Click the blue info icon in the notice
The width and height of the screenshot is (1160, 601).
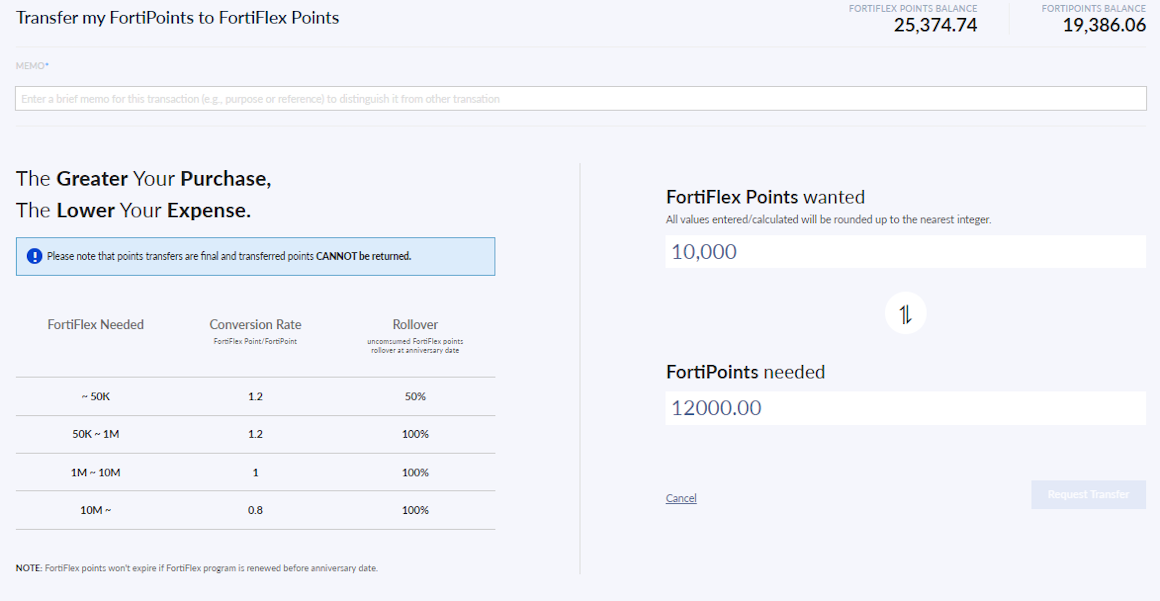tap(34, 256)
